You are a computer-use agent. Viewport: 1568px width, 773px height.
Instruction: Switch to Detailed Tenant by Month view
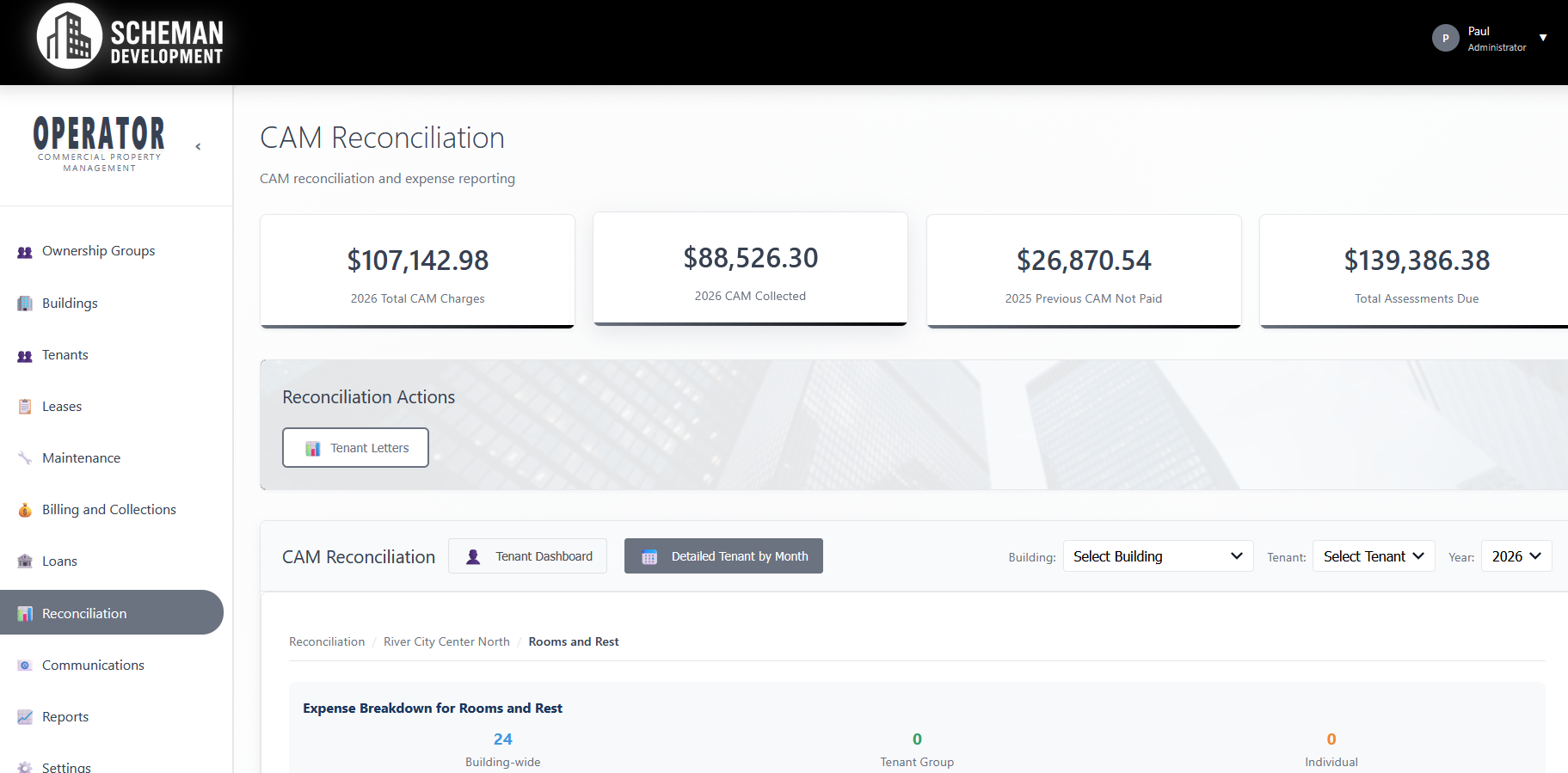723,556
